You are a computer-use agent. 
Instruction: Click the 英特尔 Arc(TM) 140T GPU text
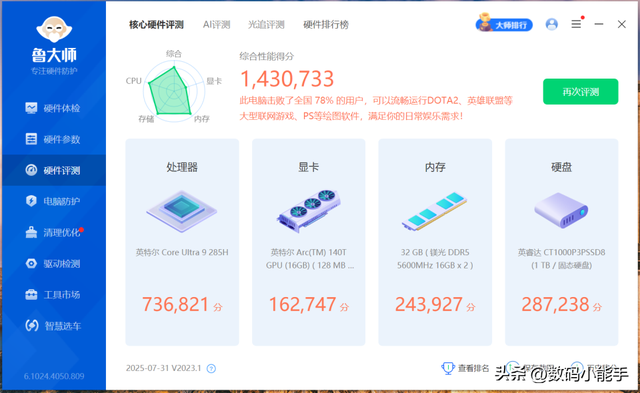309,259
